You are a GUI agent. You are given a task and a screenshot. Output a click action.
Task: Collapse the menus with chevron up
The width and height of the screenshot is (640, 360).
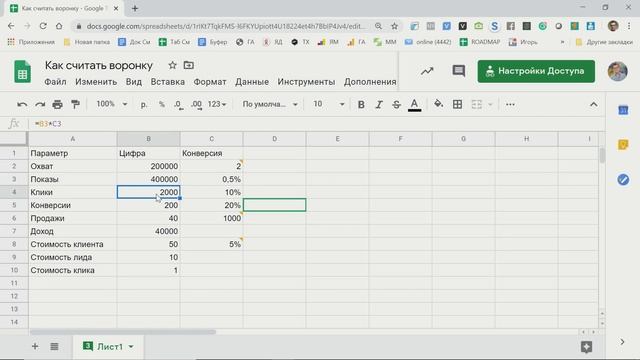tap(593, 104)
